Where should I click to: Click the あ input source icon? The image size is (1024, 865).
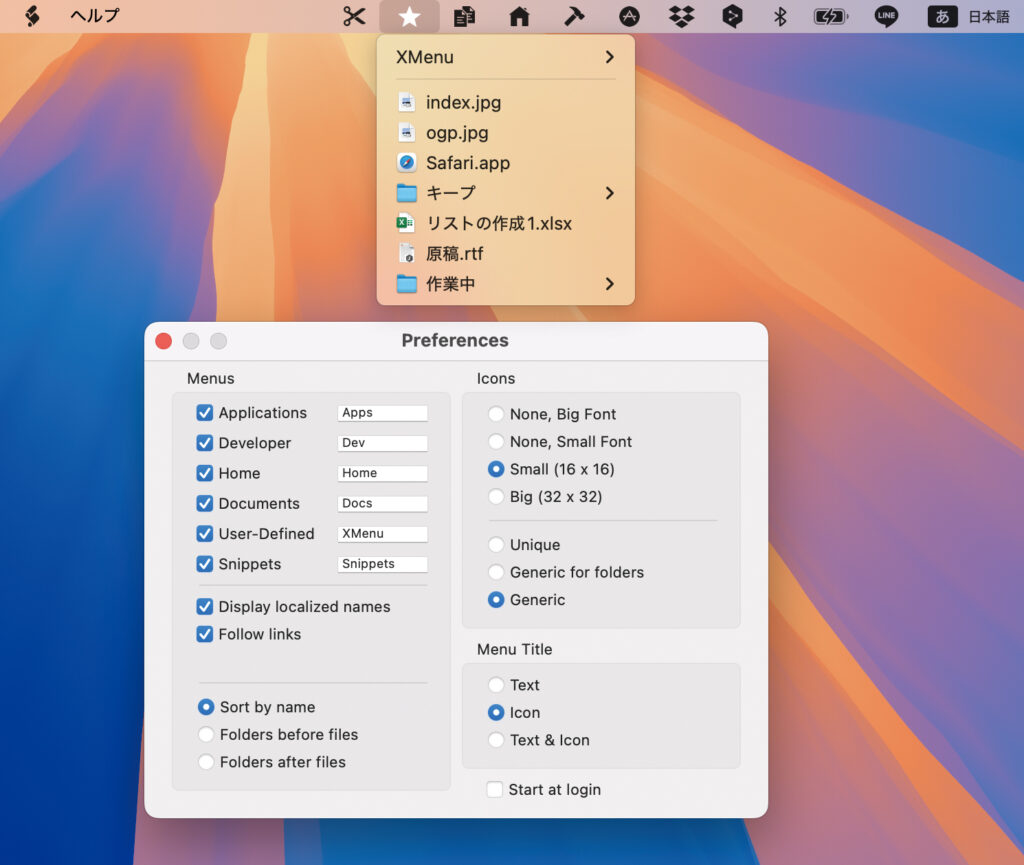point(942,16)
